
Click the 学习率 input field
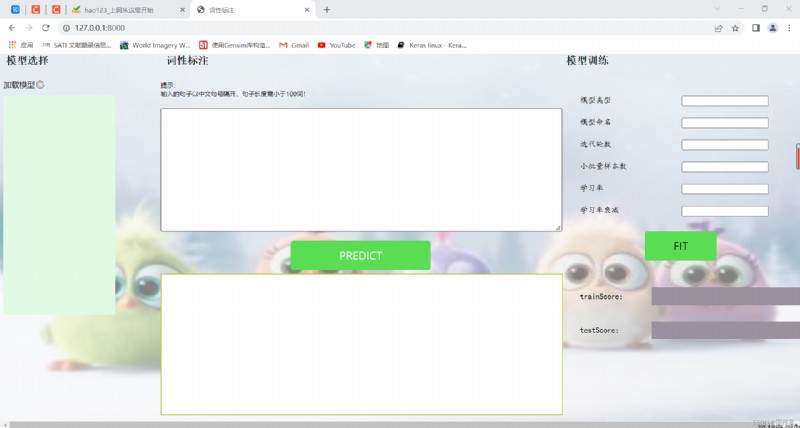(x=725, y=189)
